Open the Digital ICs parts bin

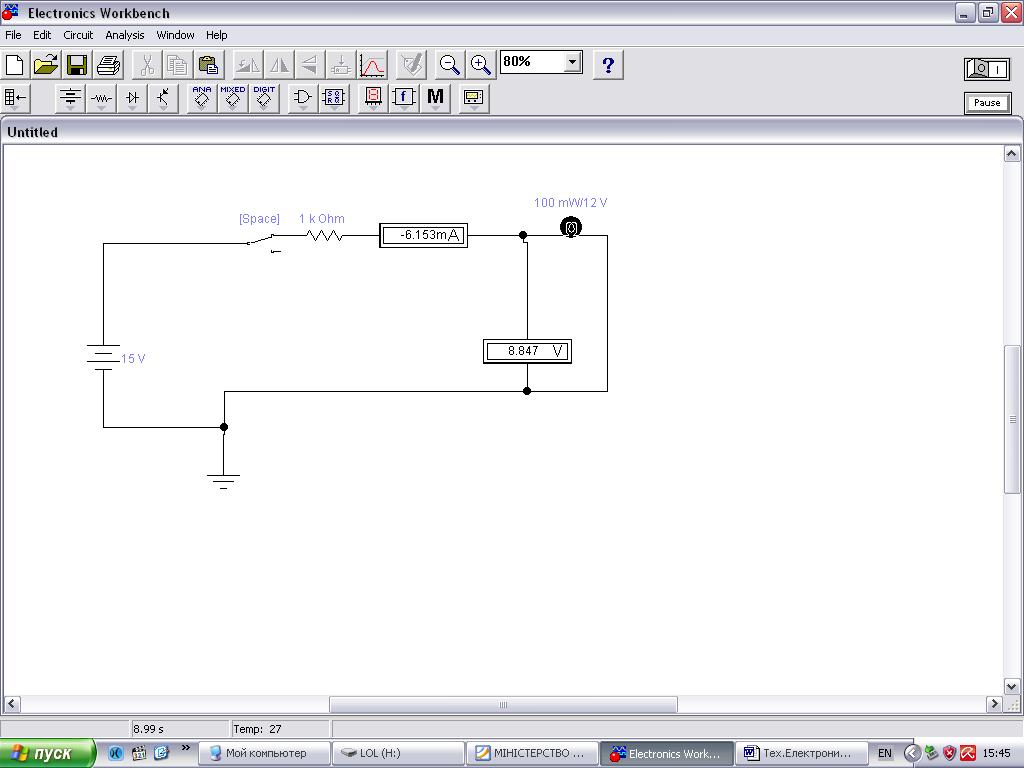pos(264,98)
